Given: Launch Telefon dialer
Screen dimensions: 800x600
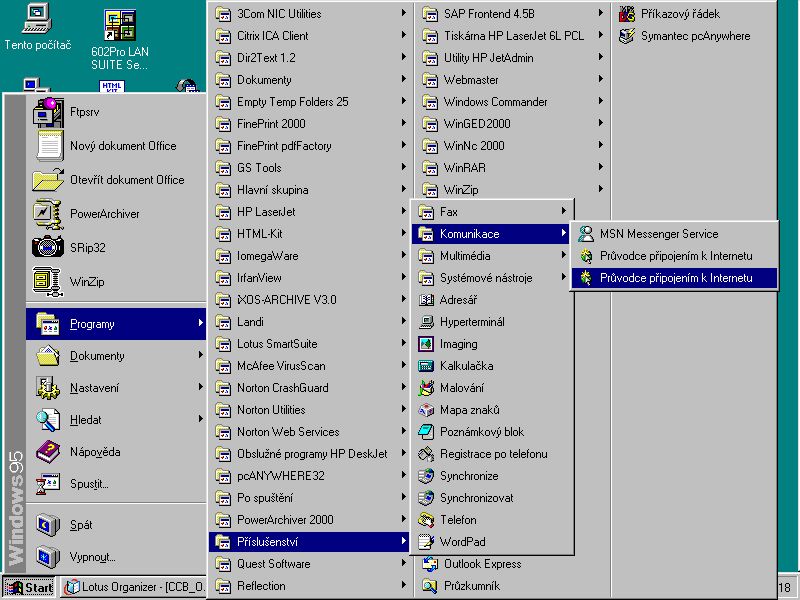Looking at the screenshot, I should pos(492,519).
